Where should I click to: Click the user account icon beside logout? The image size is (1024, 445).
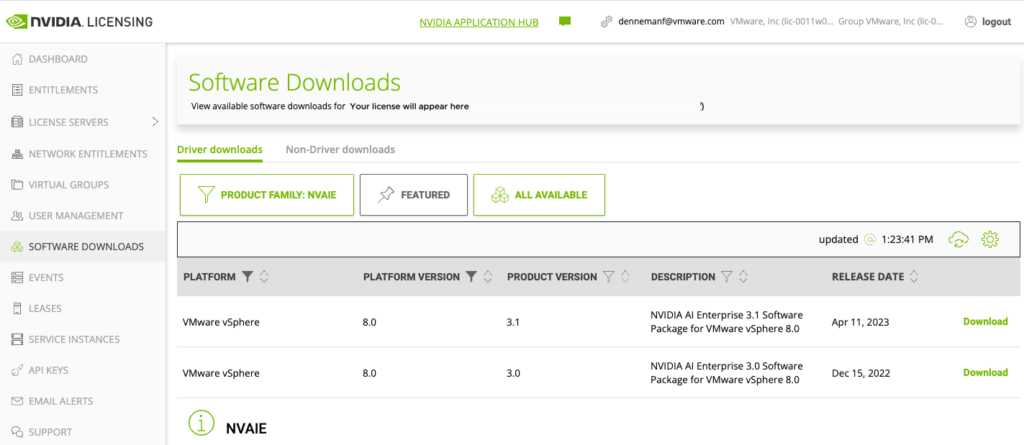(x=970, y=21)
